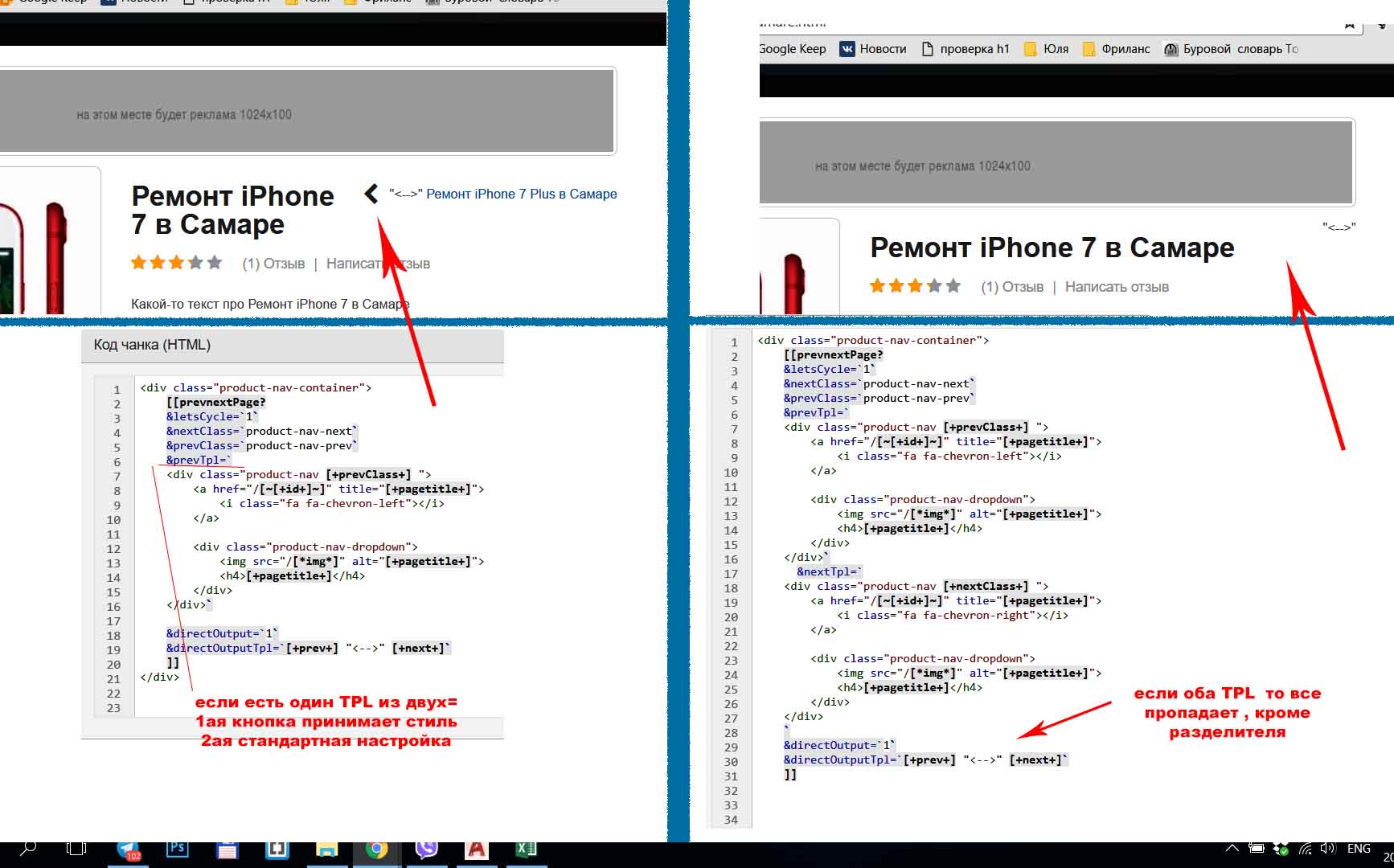The height and width of the screenshot is (868, 1394).
Task: Click &nextClass=`product-nav-next` in right editor
Action: click(x=879, y=383)
